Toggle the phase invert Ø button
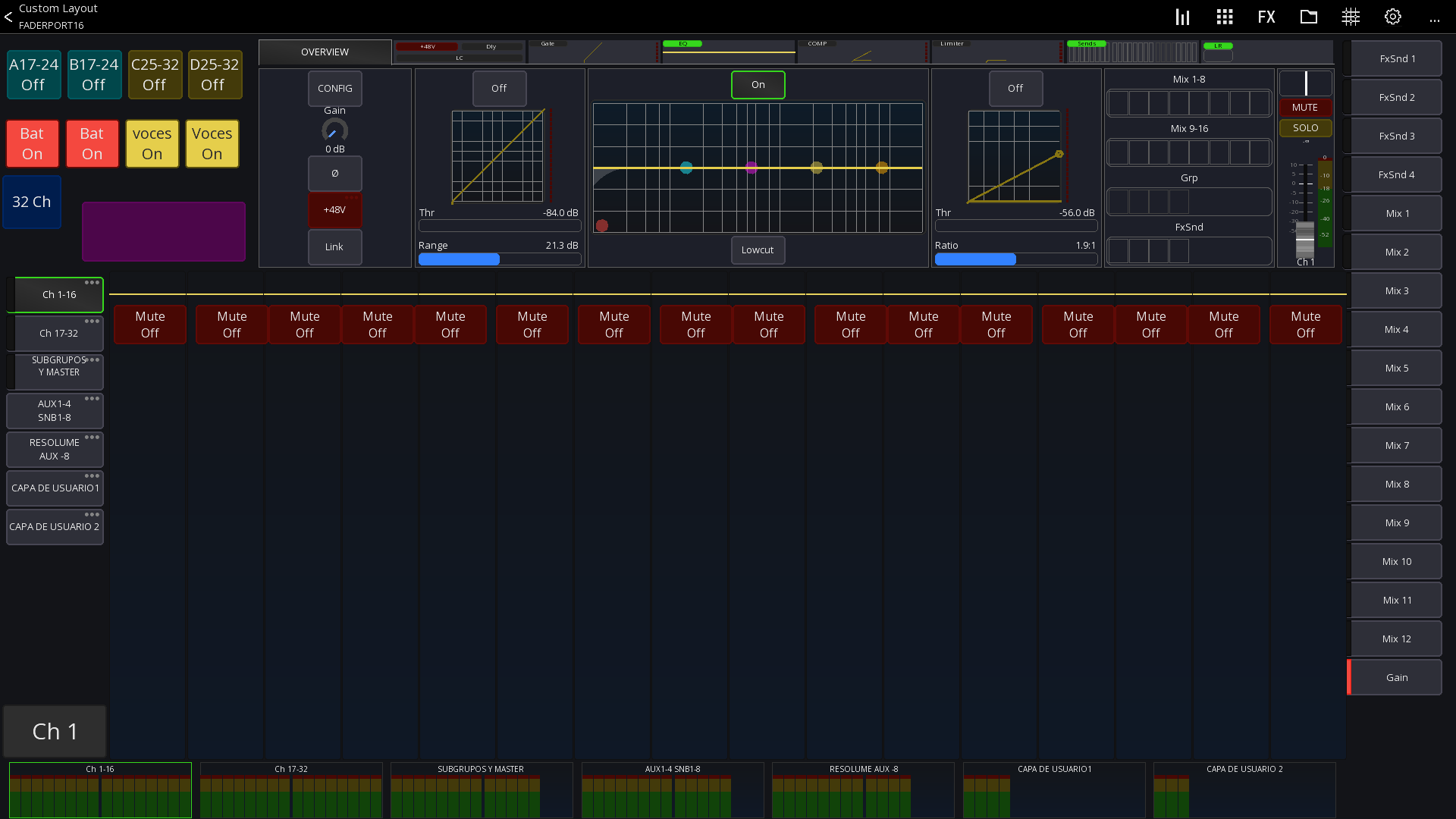The height and width of the screenshot is (819, 1456). click(x=335, y=174)
